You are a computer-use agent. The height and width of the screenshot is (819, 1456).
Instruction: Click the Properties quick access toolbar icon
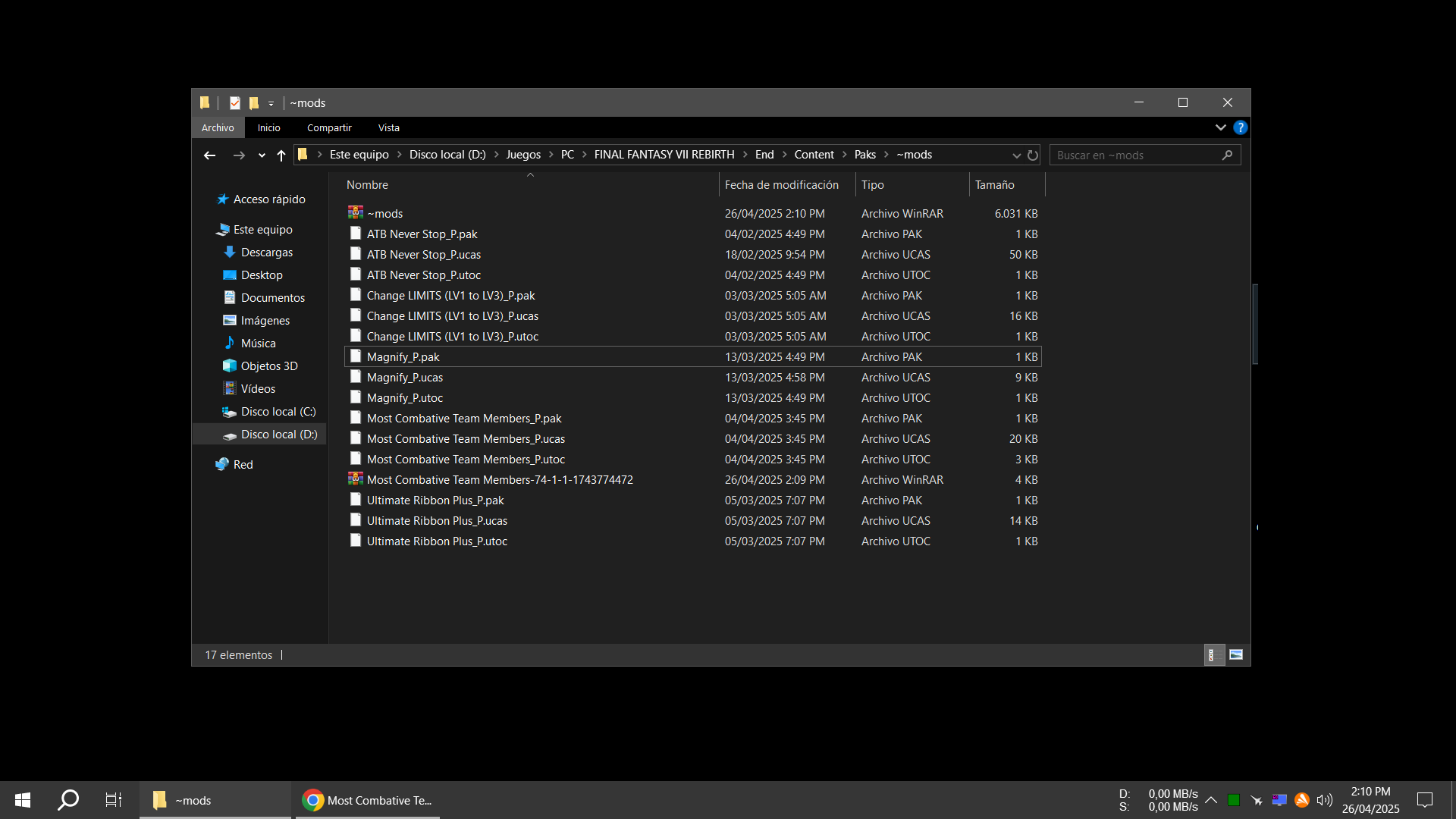coord(235,103)
